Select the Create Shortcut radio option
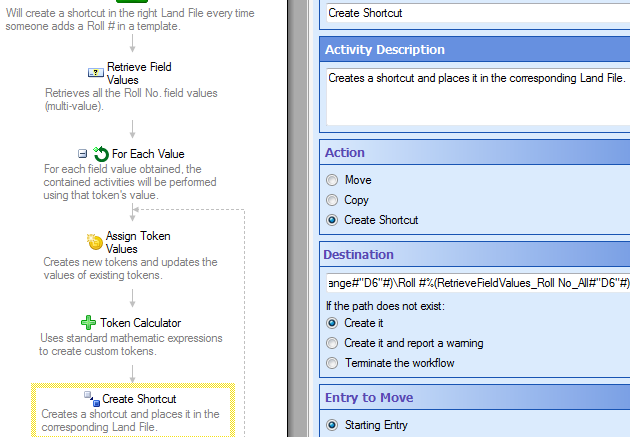 click(x=332, y=220)
